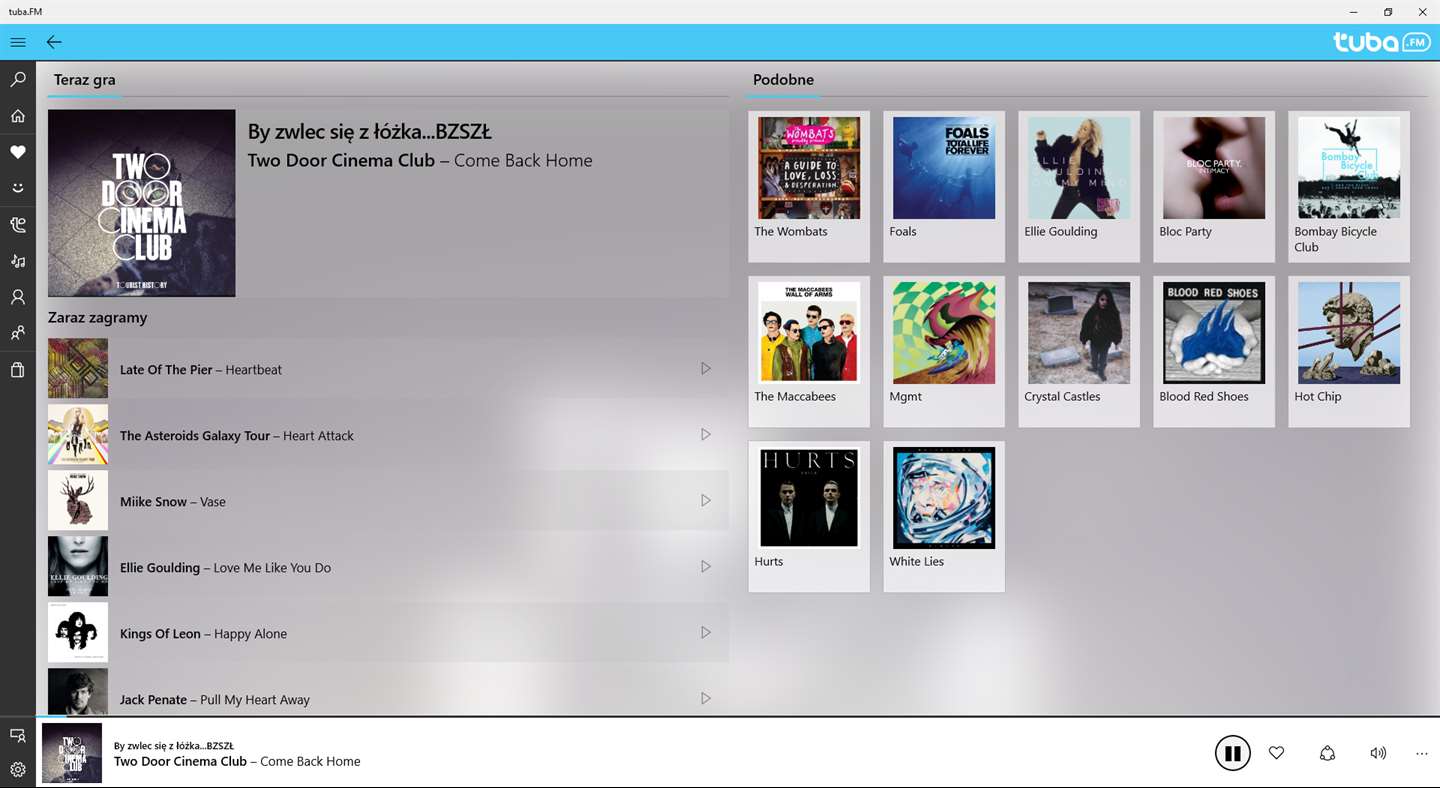Open the telephone icon sidebar section
Viewport: 1440px width, 788px height.
tap(18, 225)
